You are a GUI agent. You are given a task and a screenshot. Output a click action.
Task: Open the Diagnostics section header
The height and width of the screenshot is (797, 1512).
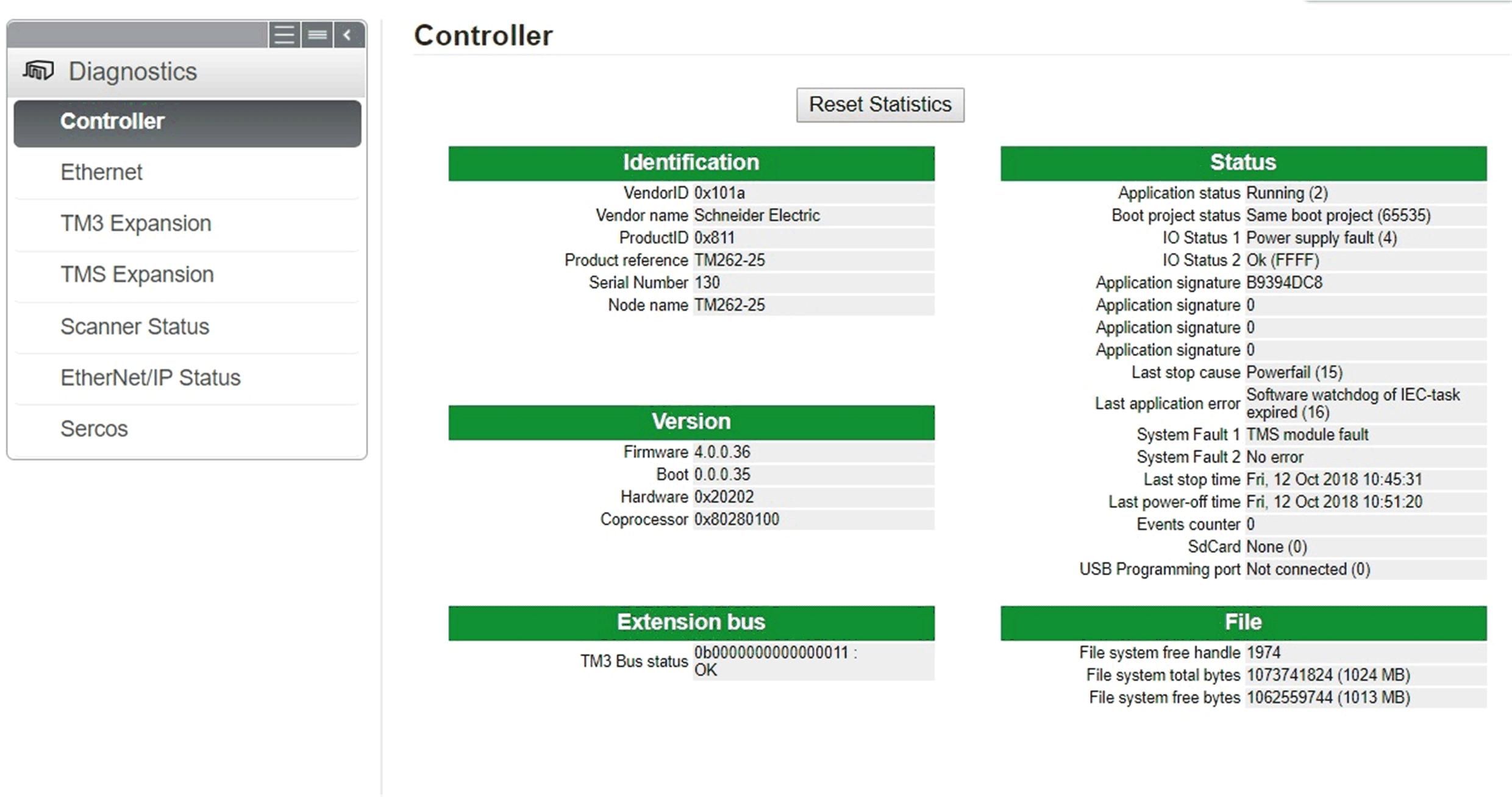133,72
